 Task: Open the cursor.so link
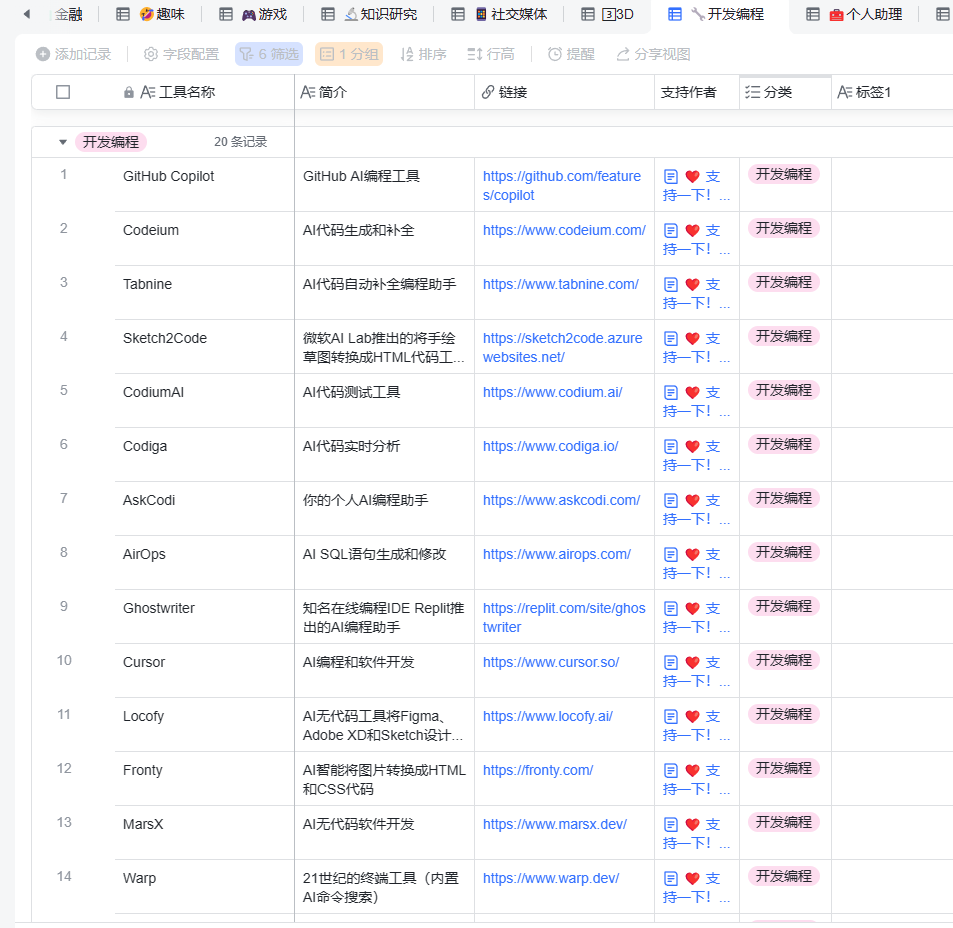click(x=551, y=662)
